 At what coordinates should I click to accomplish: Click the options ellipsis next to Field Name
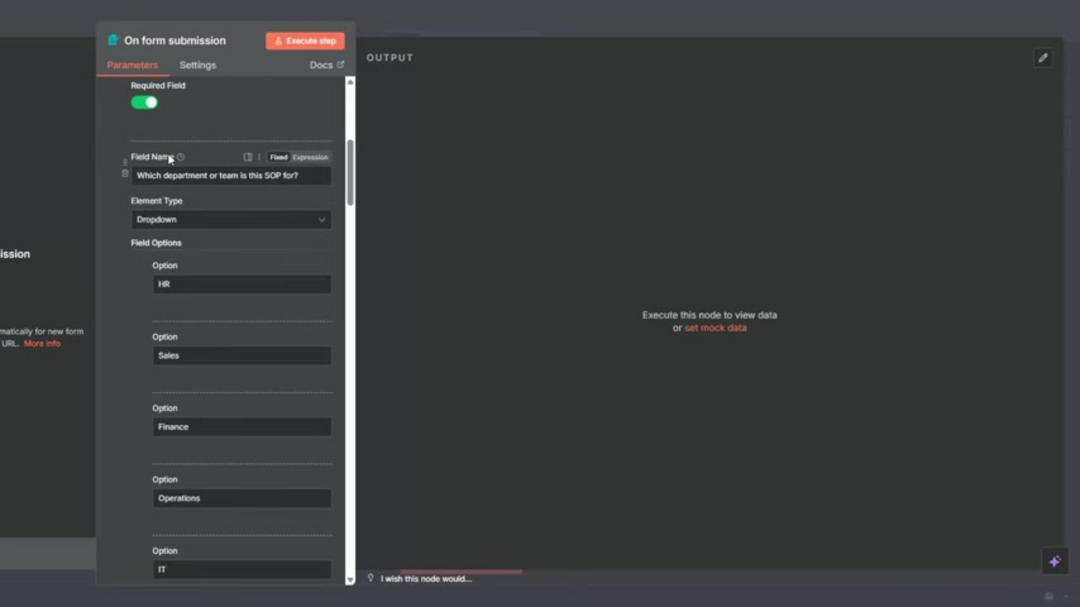click(x=258, y=157)
